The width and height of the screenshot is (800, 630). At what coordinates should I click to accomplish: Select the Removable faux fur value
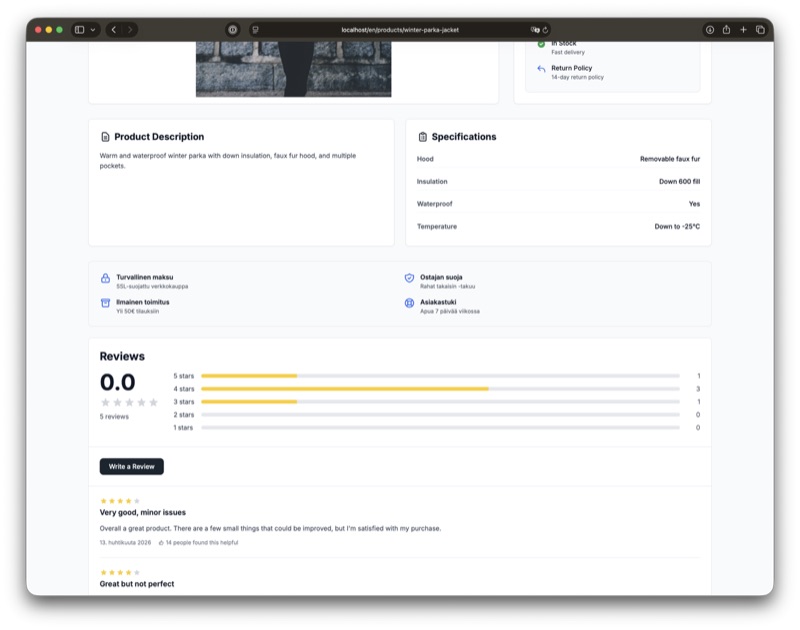pos(670,159)
